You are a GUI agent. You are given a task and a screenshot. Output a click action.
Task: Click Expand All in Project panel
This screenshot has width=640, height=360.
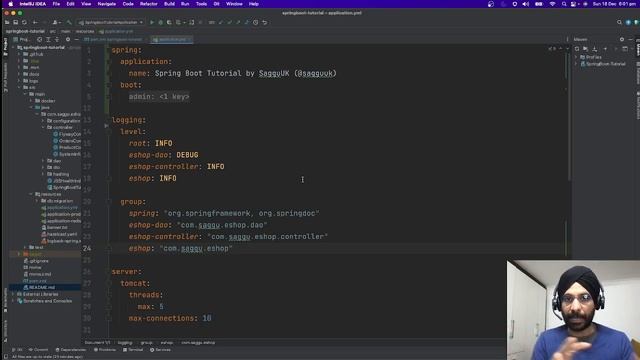pos(48,40)
